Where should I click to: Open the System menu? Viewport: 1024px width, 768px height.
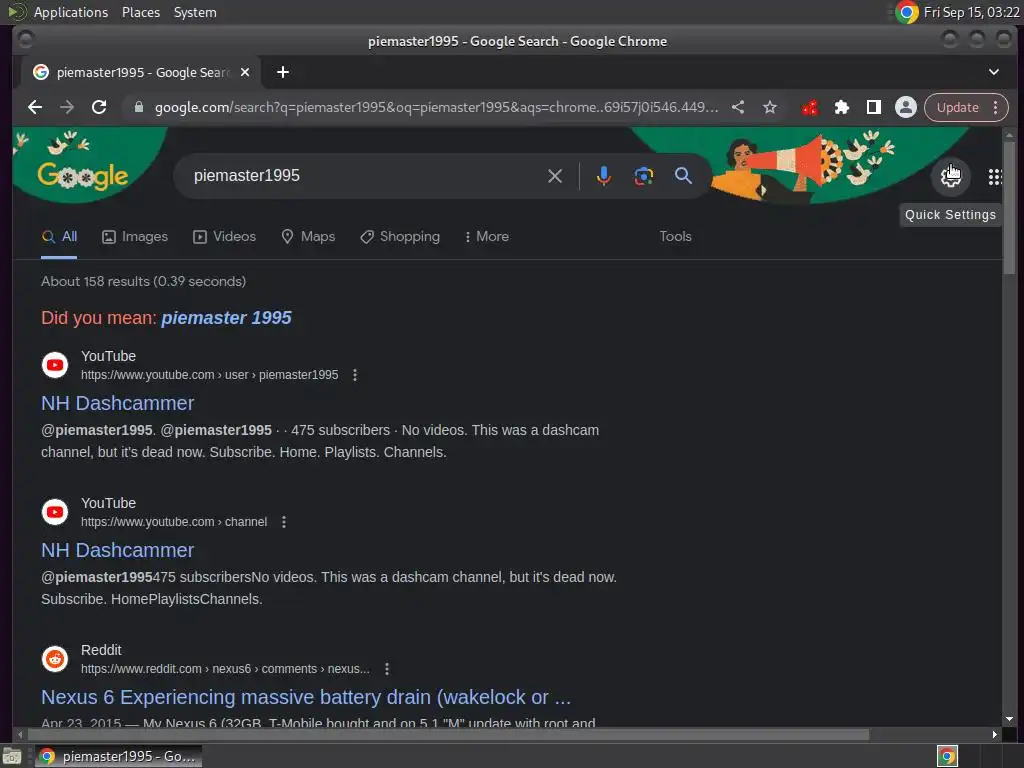click(x=195, y=12)
